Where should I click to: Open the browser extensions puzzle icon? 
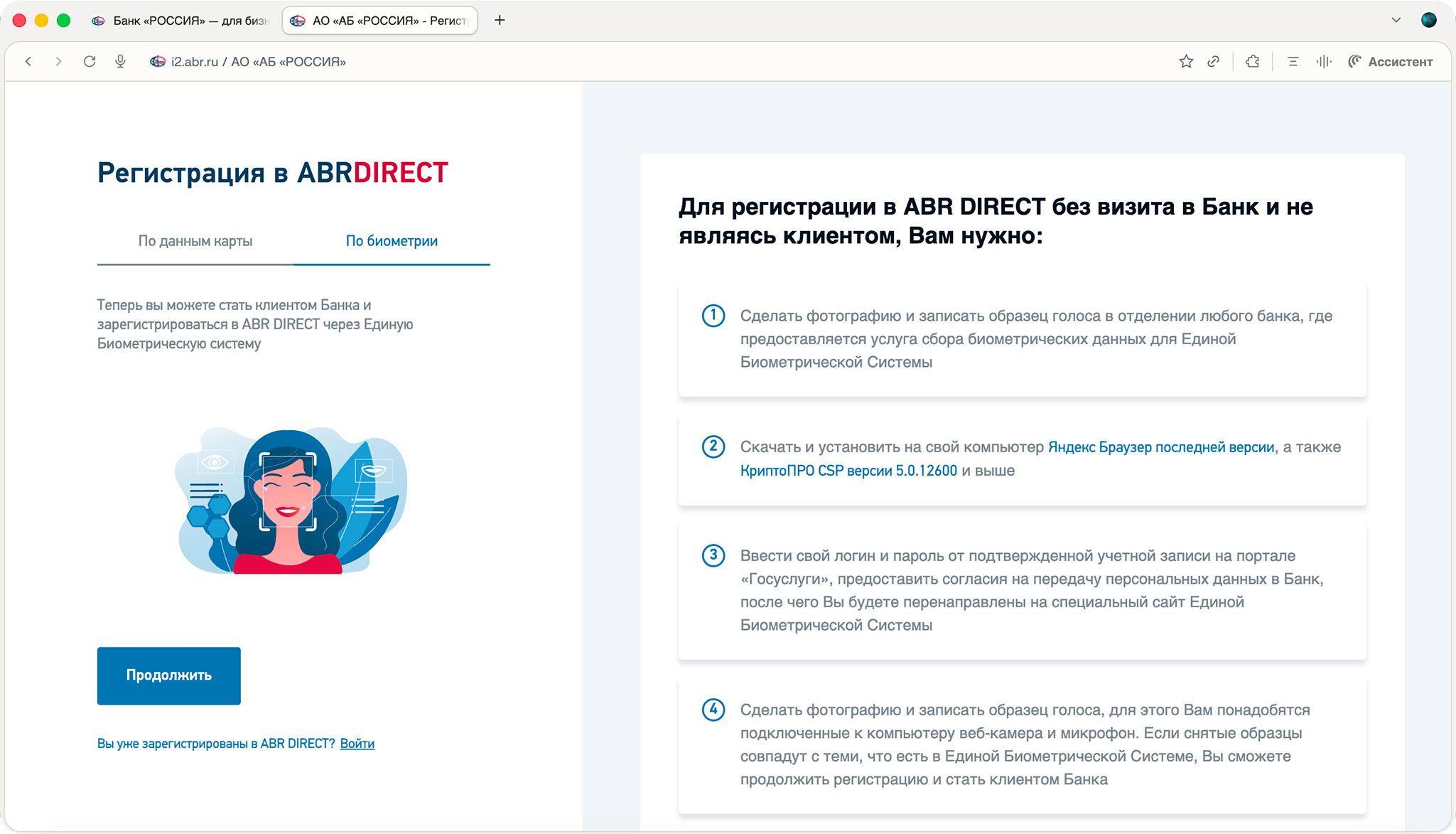tap(1253, 62)
